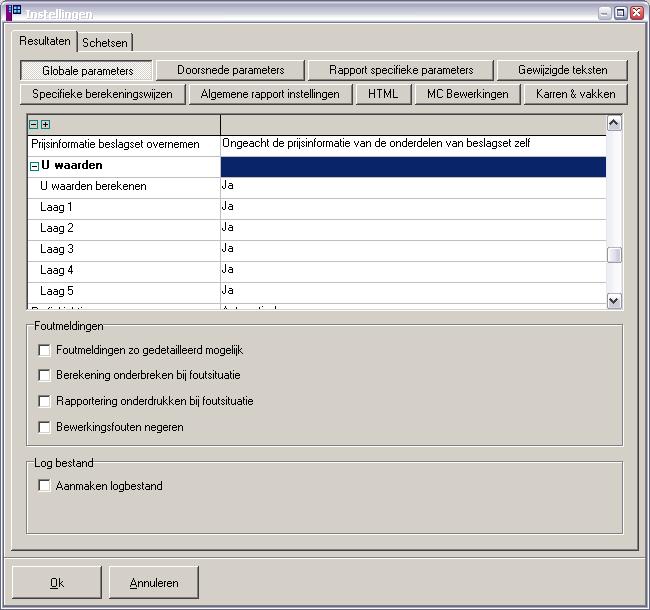This screenshot has width=650, height=610.
Task: Click the expand-all plus icon in grid header
Action: [x=46, y=124]
